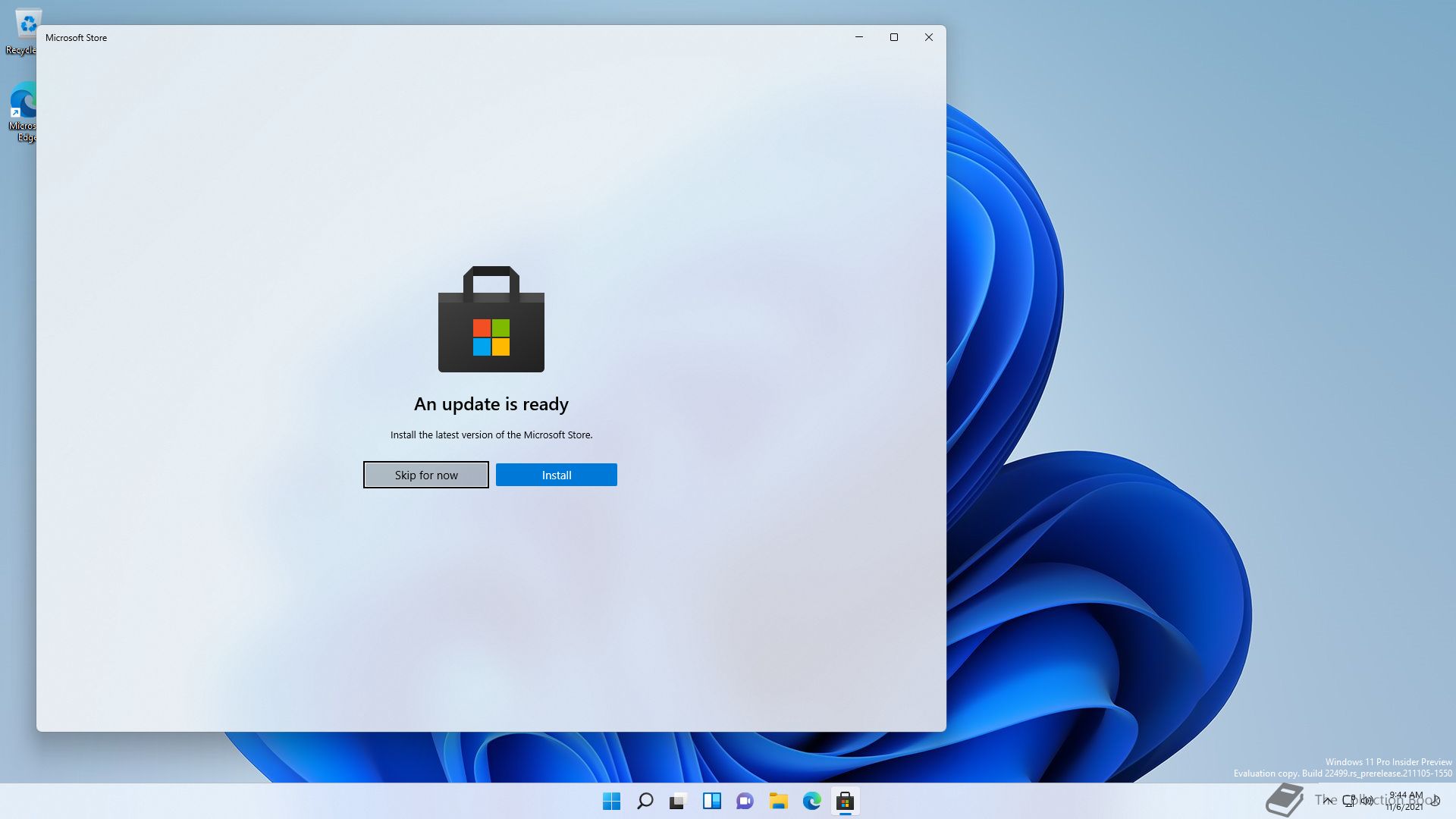Open the volume tray icon
This screenshot has height=819, width=1456.
(x=1367, y=801)
